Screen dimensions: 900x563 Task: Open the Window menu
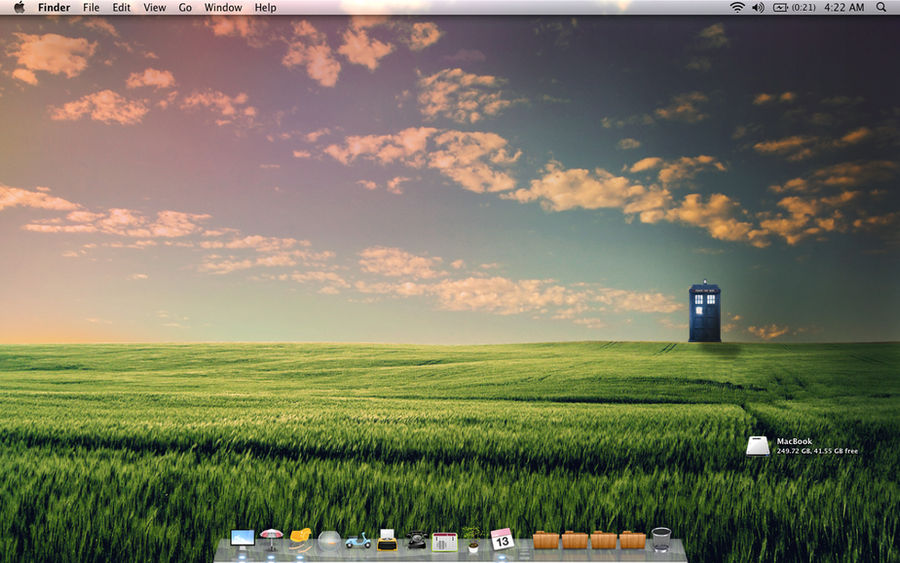pyautogui.click(x=223, y=7)
